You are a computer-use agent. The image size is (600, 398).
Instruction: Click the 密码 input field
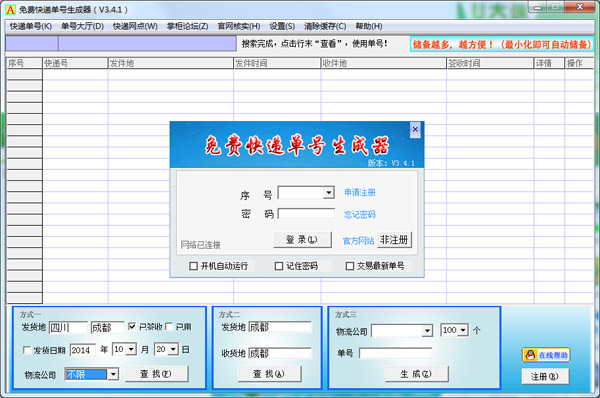(x=306, y=214)
